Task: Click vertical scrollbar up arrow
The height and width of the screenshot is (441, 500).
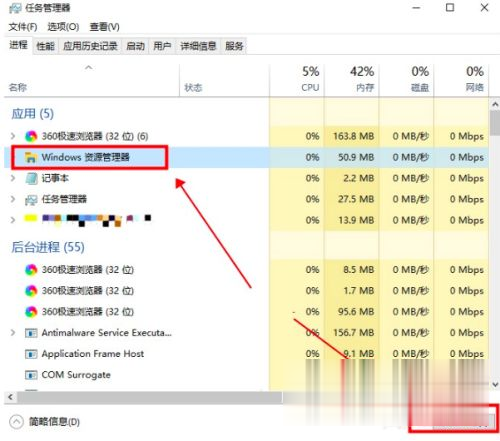Action: pos(495,105)
